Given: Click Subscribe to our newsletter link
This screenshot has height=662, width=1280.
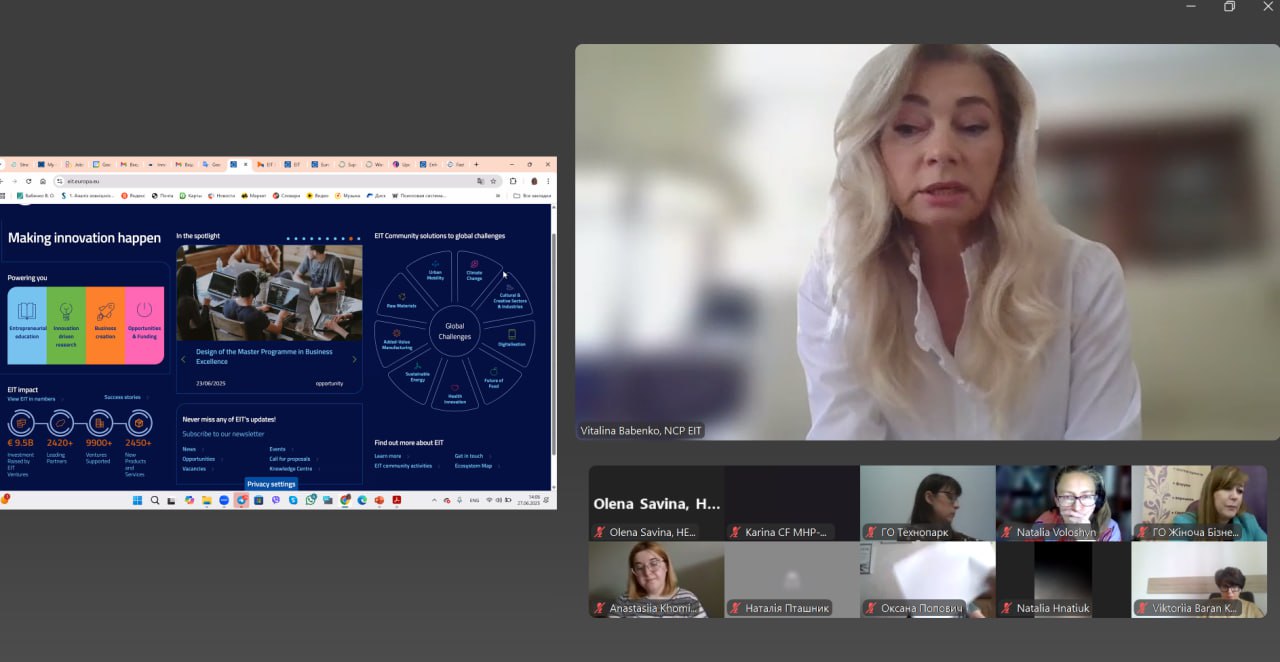Looking at the screenshot, I should coord(223,434).
